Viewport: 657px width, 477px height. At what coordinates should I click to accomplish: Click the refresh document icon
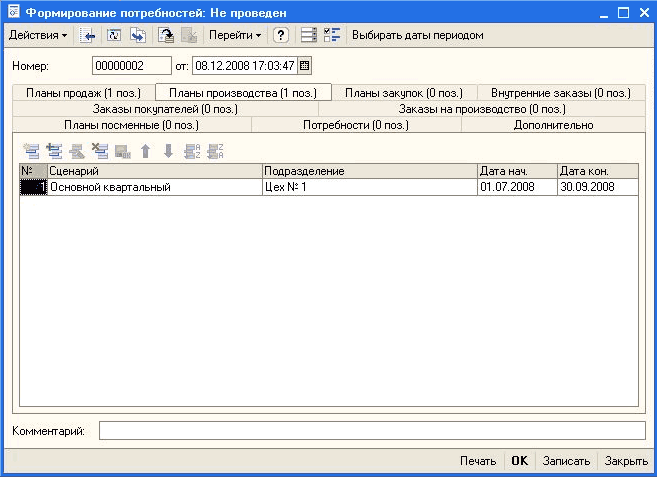click(x=114, y=35)
